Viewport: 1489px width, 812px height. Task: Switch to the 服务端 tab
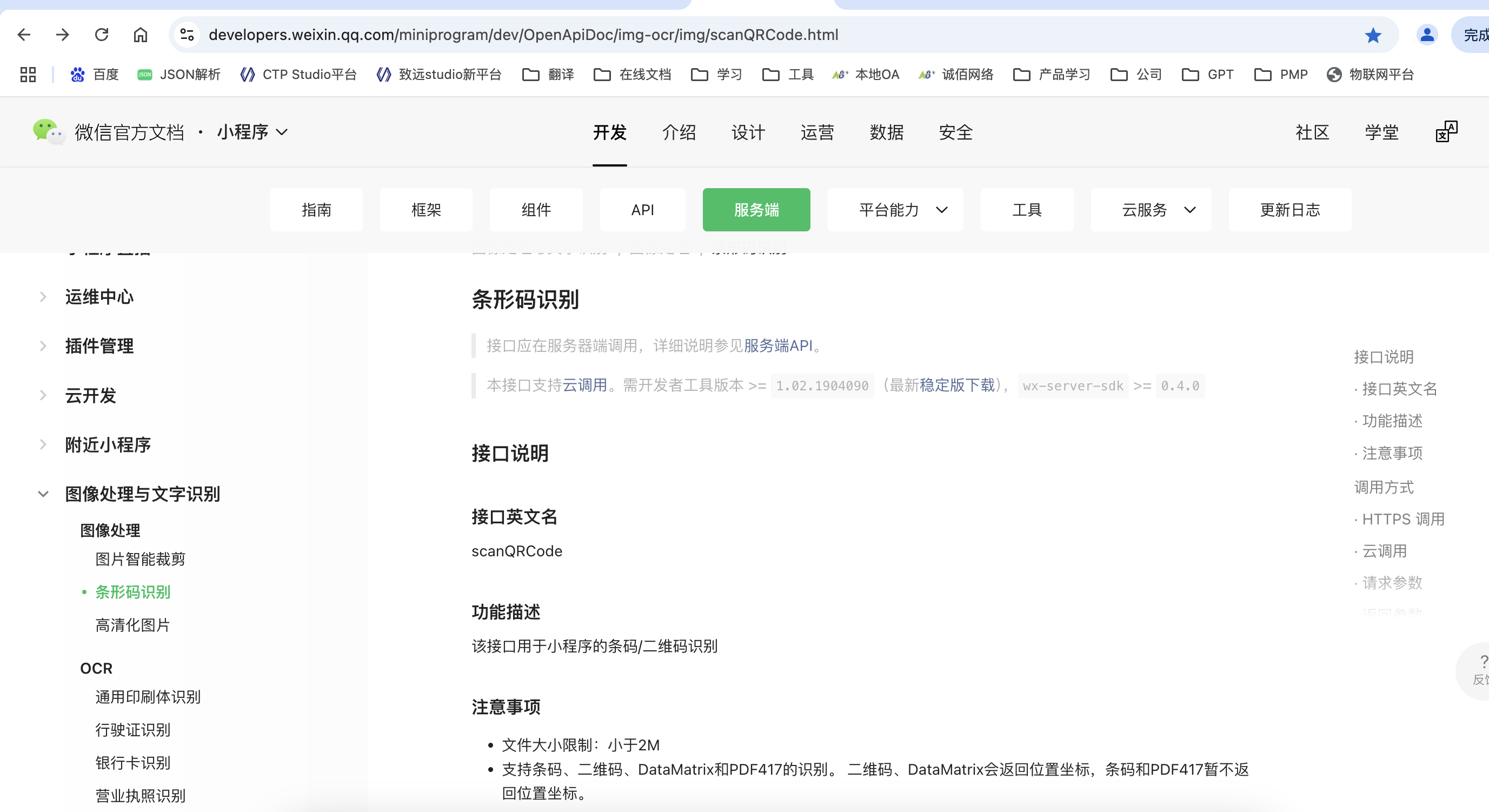756,210
